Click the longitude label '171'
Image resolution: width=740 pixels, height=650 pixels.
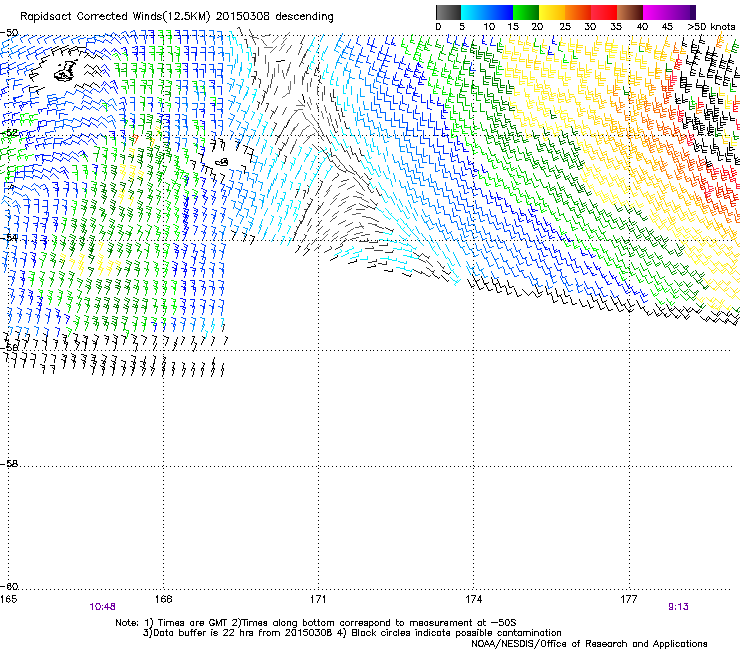(x=318, y=599)
